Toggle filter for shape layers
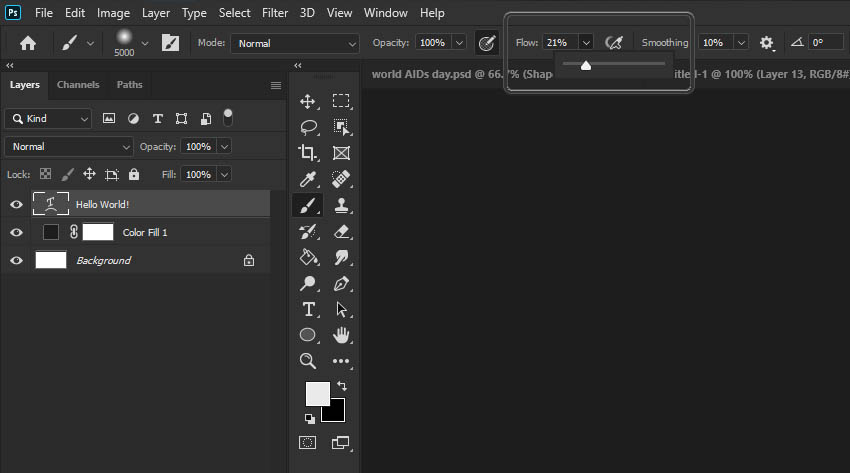The image size is (850, 473). click(x=182, y=119)
